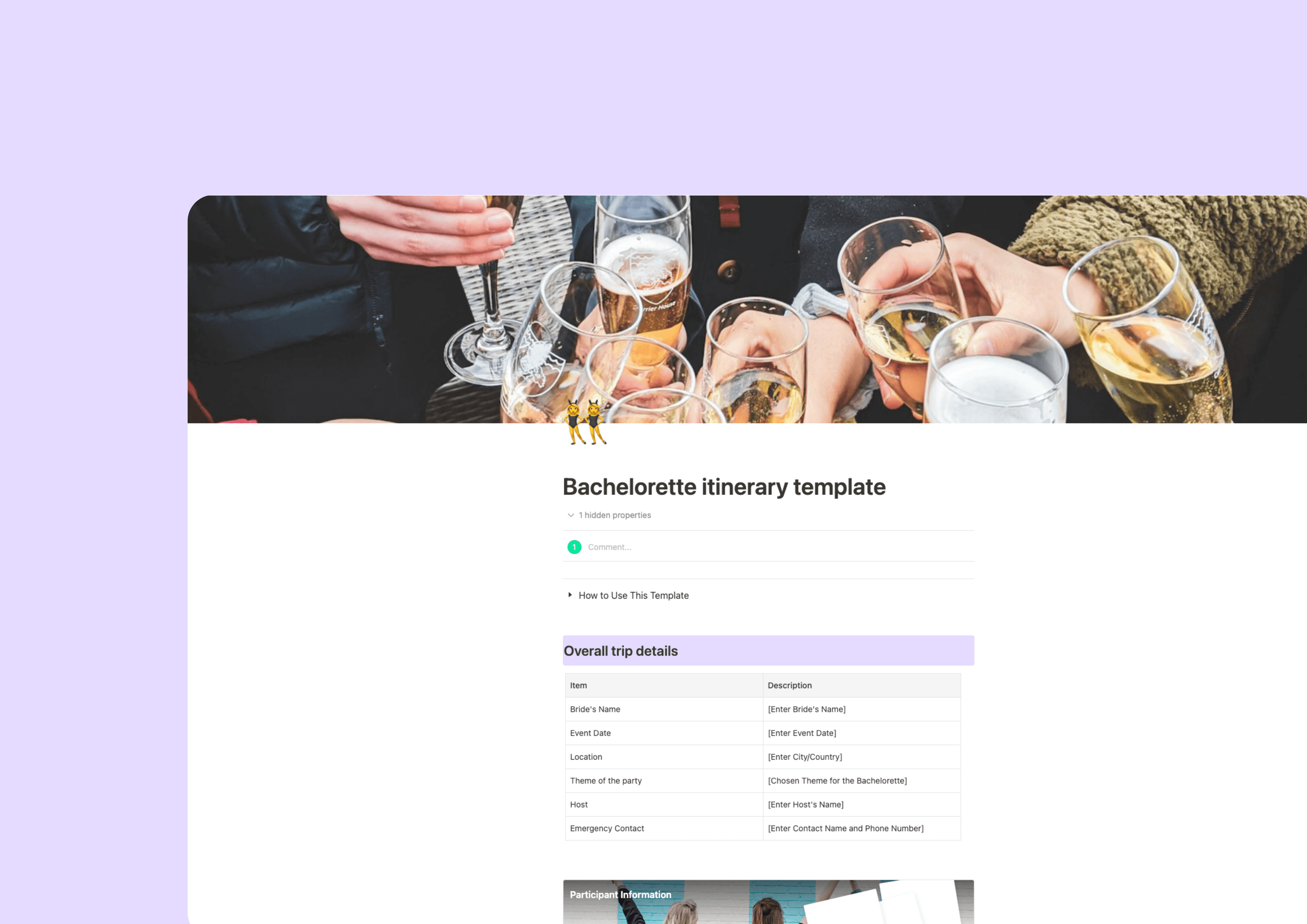This screenshot has width=1307, height=924.
Task: Click the champagne toast cover image
Action: click(x=747, y=309)
